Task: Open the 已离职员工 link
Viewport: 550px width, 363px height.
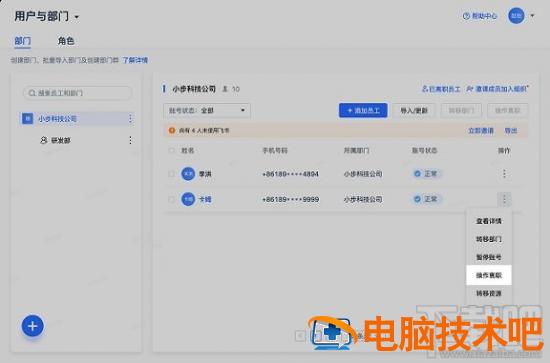Action: (441, 89)
